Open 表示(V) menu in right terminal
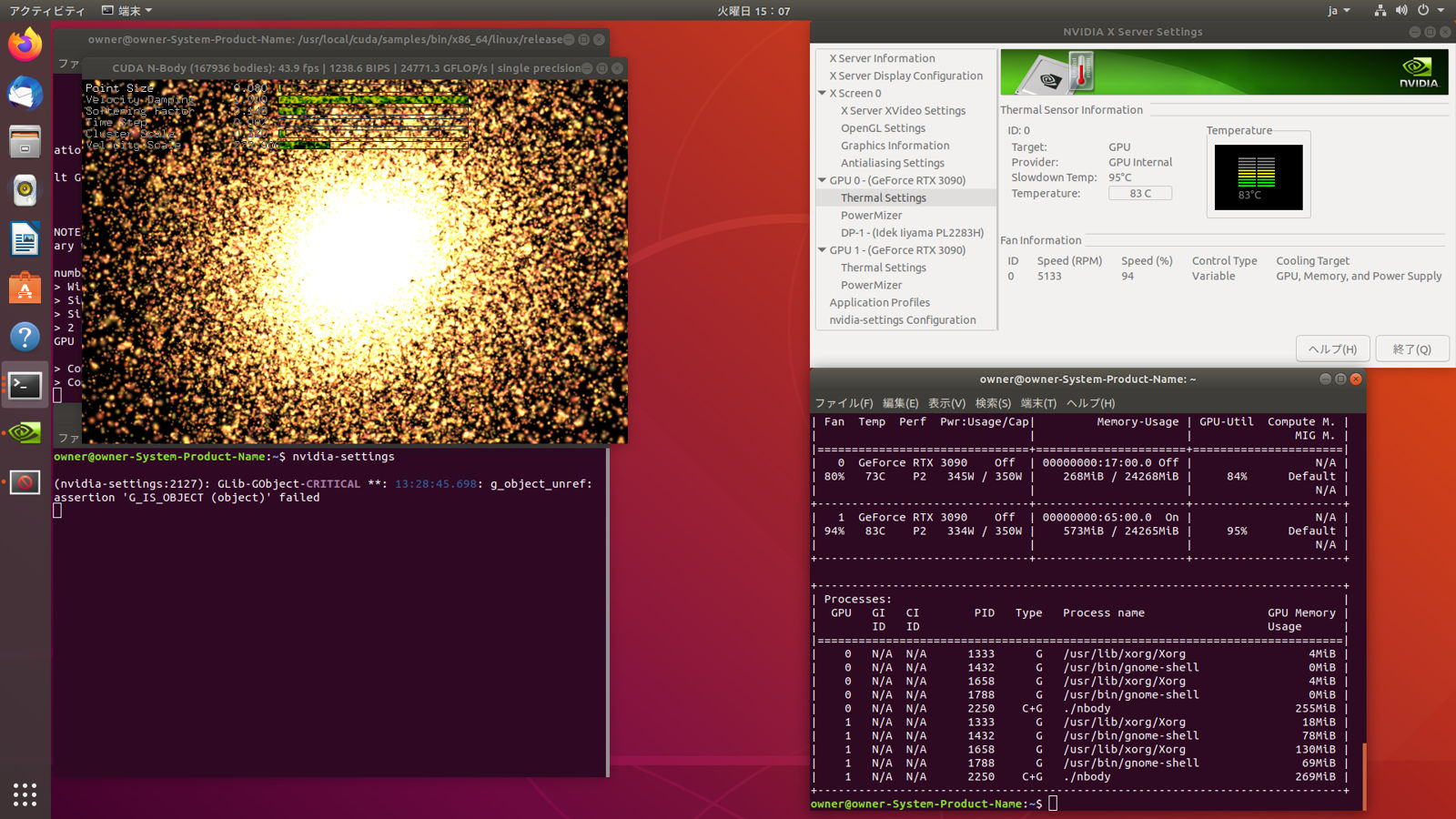Image resolution: width=1456 pixels, height=819 pixels. point(946,403)
